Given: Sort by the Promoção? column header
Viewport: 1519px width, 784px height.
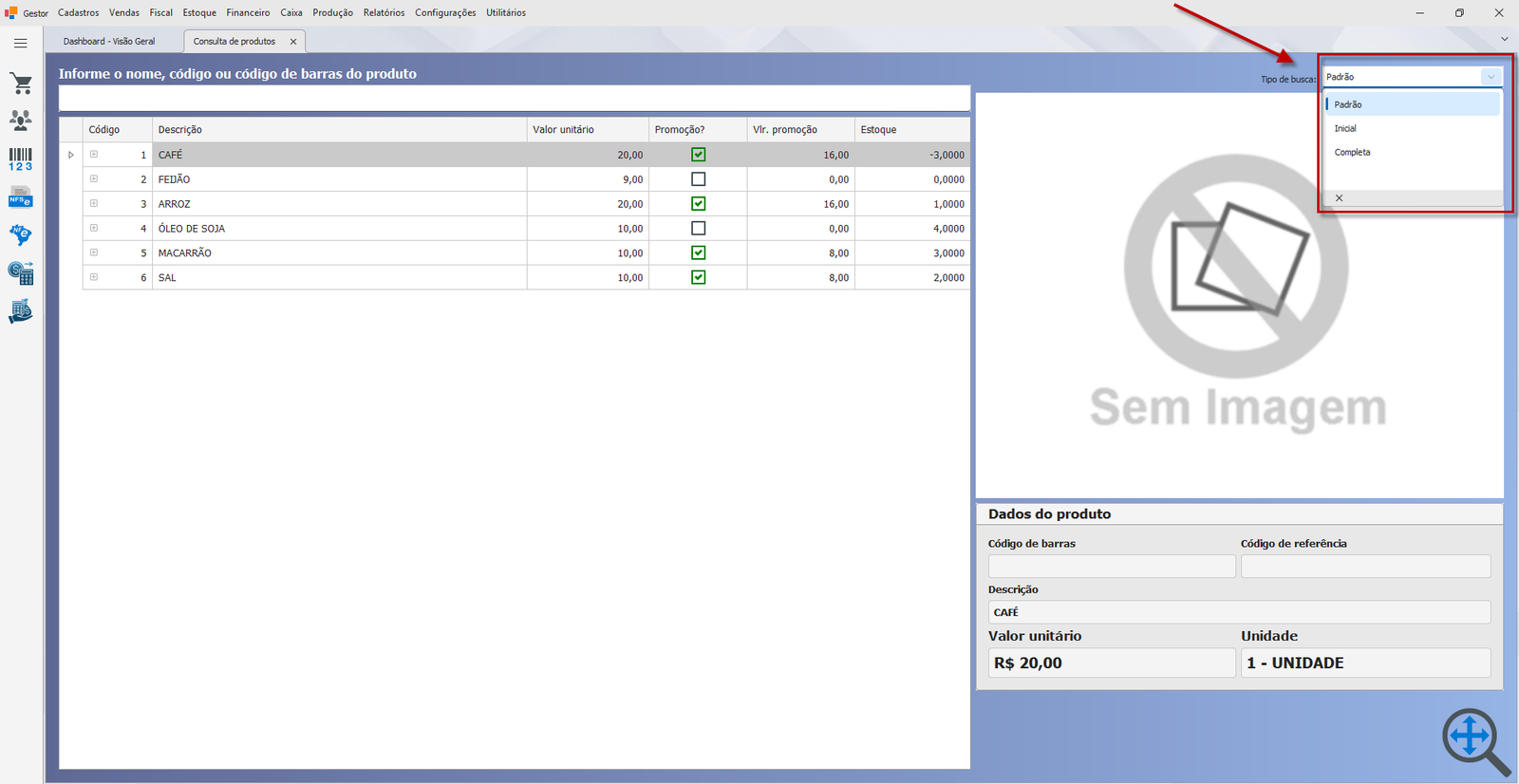Looking at the screenshot, I should coord(698,130).
